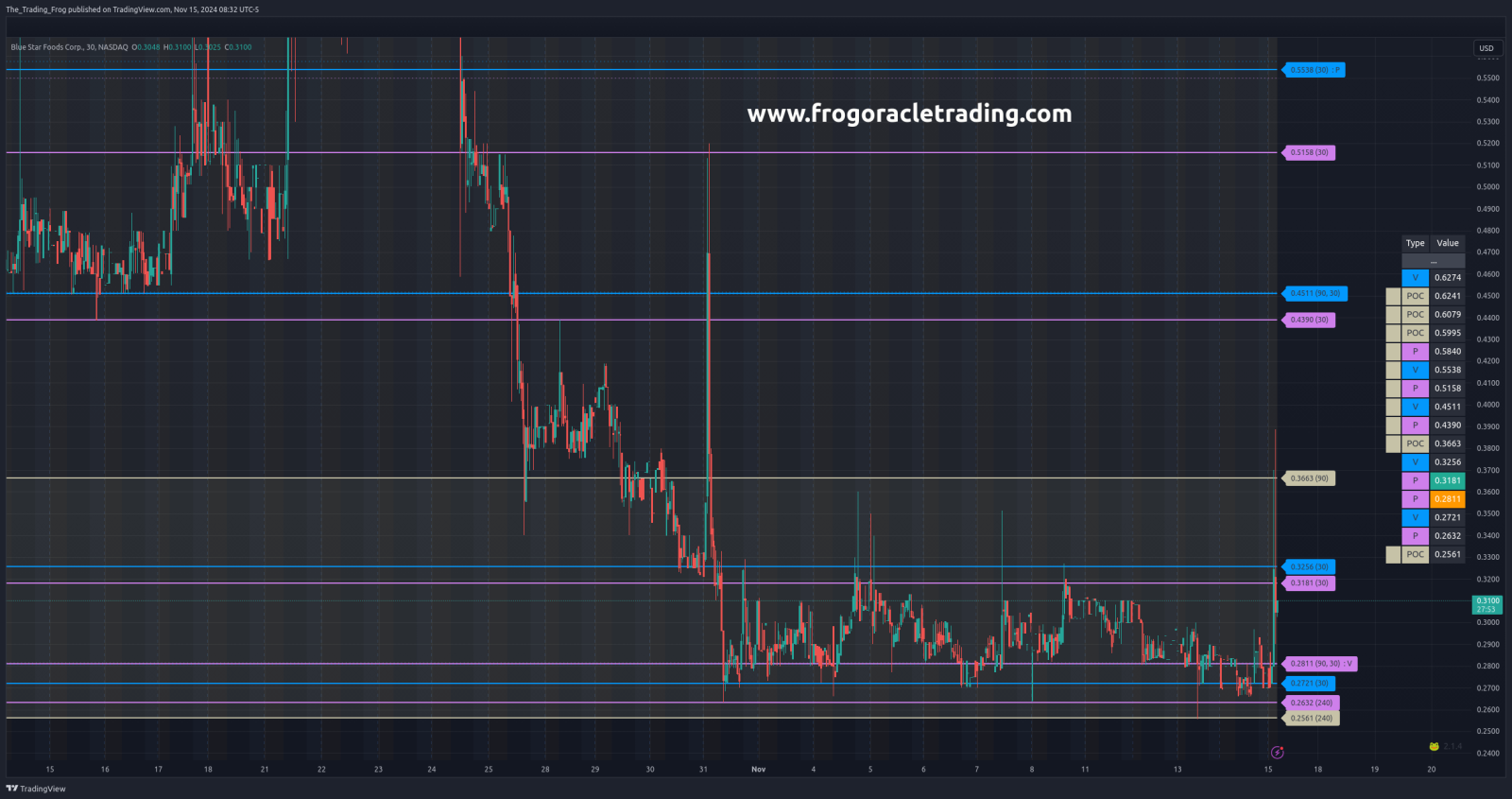Click table value 0.6241

1448,296
